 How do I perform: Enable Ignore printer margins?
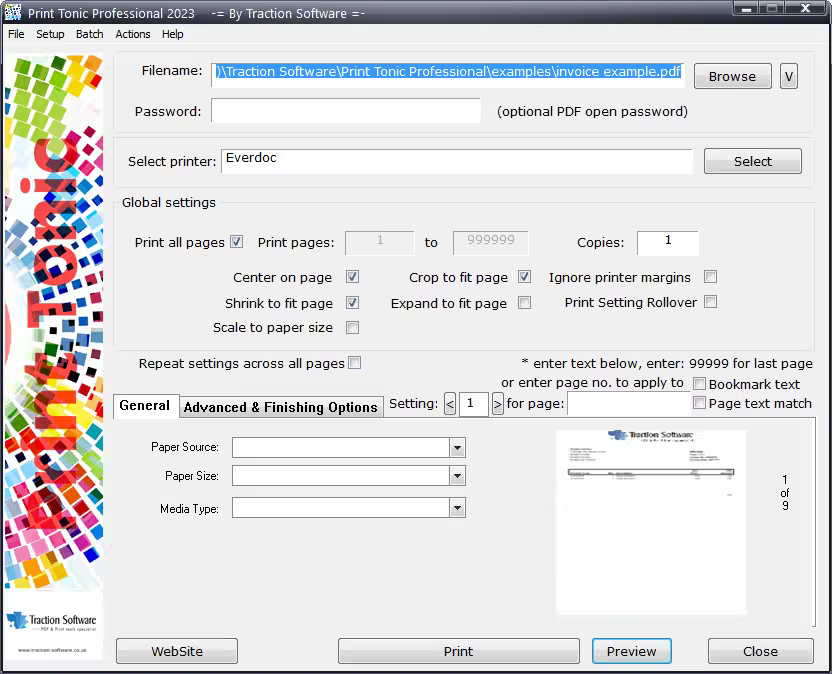pos(710,276)
